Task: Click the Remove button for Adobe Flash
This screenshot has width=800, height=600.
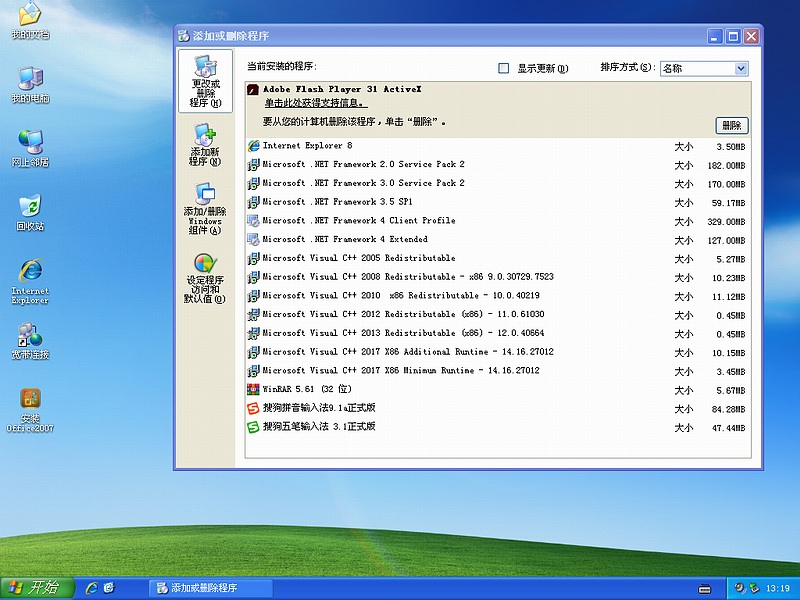Action: [x=732, y=126]
